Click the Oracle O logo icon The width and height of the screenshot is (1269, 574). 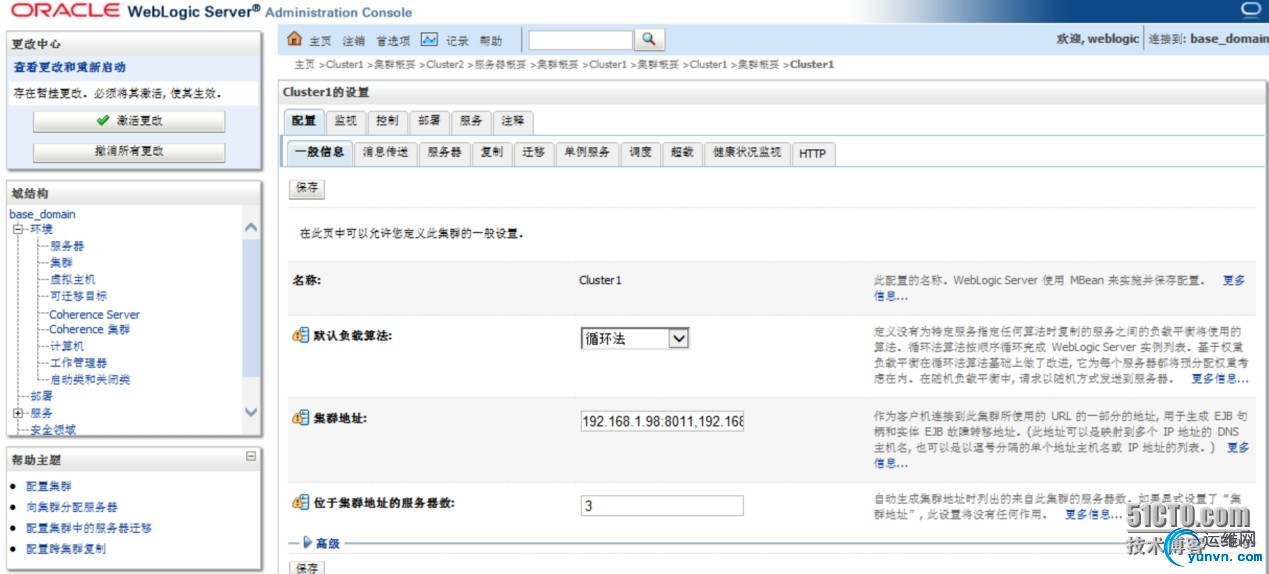click(1251, 11)
